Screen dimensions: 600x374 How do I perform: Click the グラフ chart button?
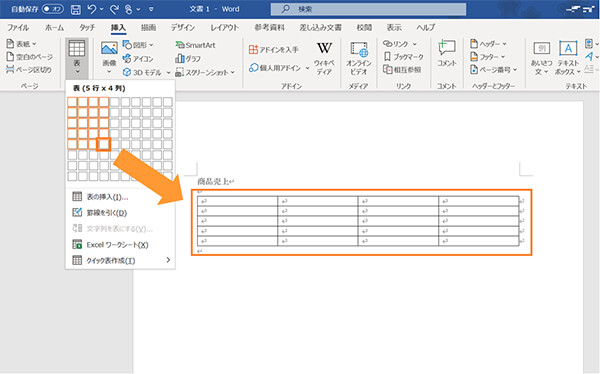[x=188, y=59]
